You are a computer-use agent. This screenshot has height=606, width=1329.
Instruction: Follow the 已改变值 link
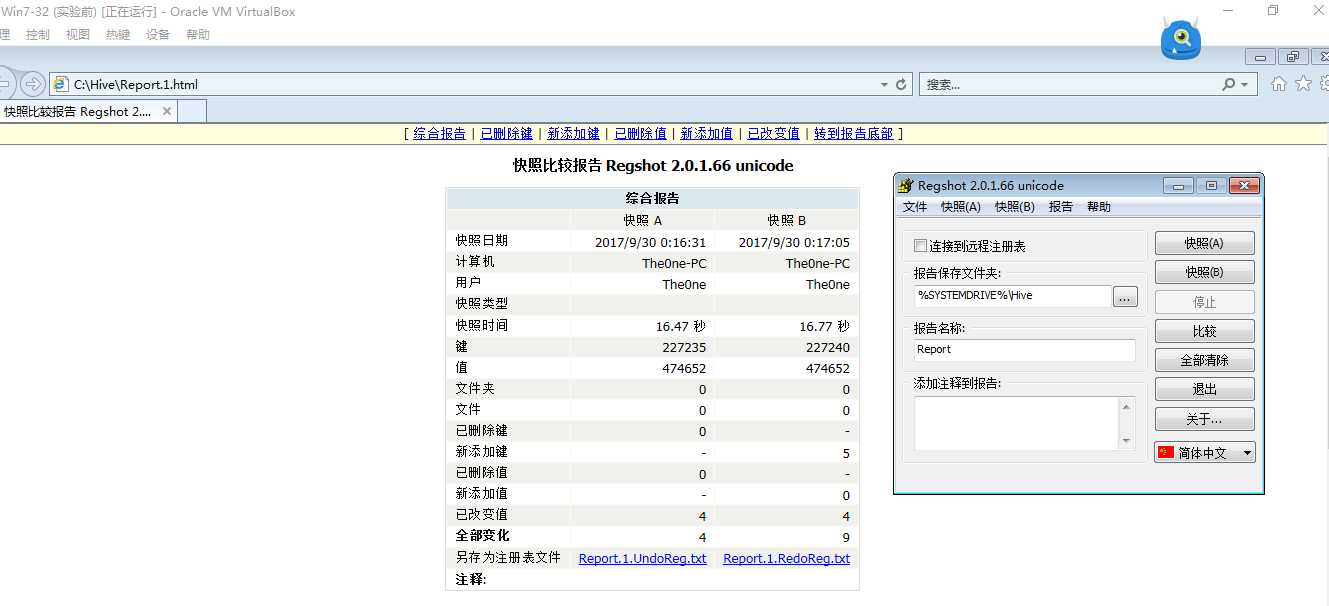click(x=774, y=133)
